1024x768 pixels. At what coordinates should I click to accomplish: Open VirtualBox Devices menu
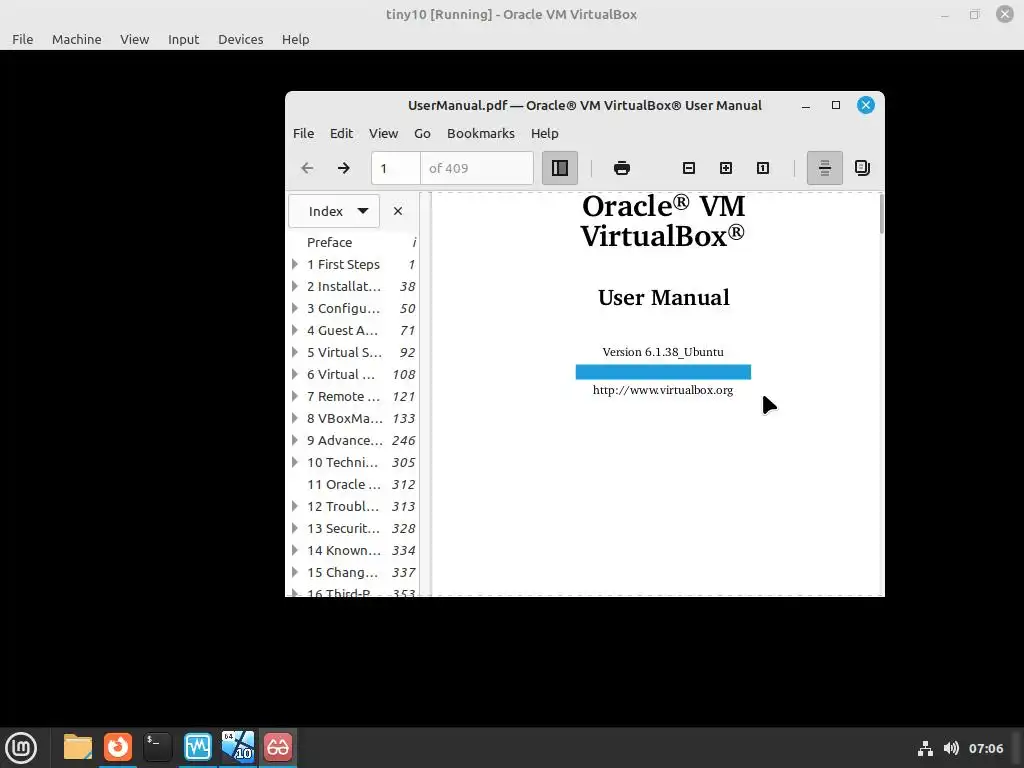point(240,39)
